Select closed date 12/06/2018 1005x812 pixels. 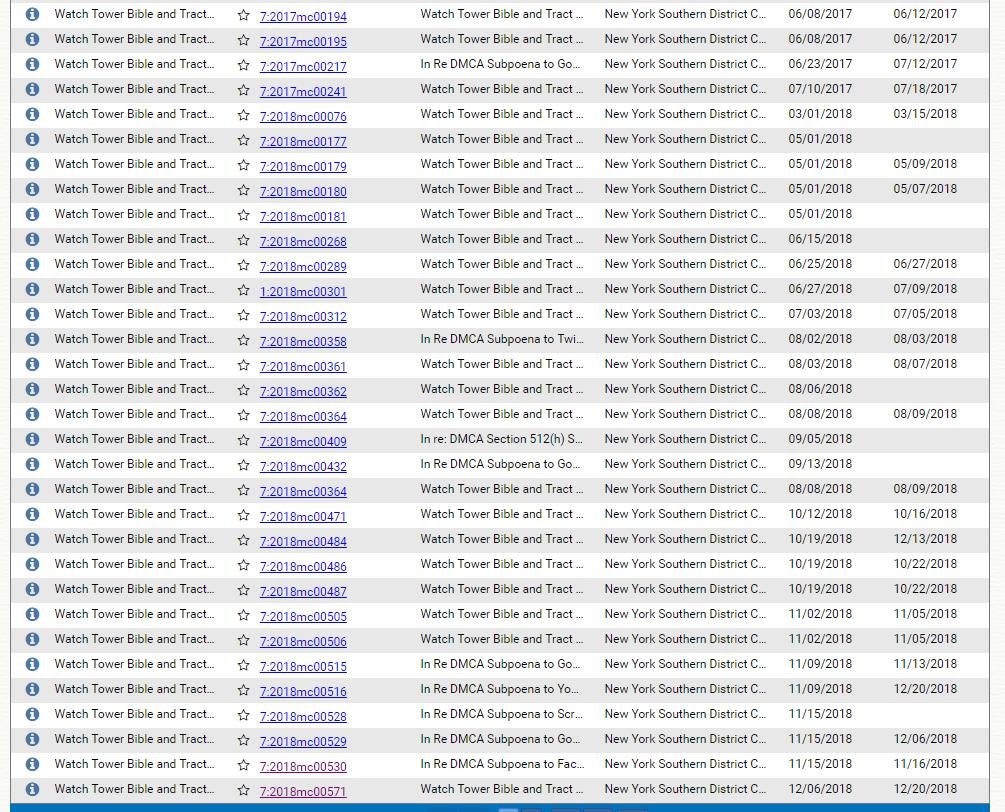click(925, 738)
